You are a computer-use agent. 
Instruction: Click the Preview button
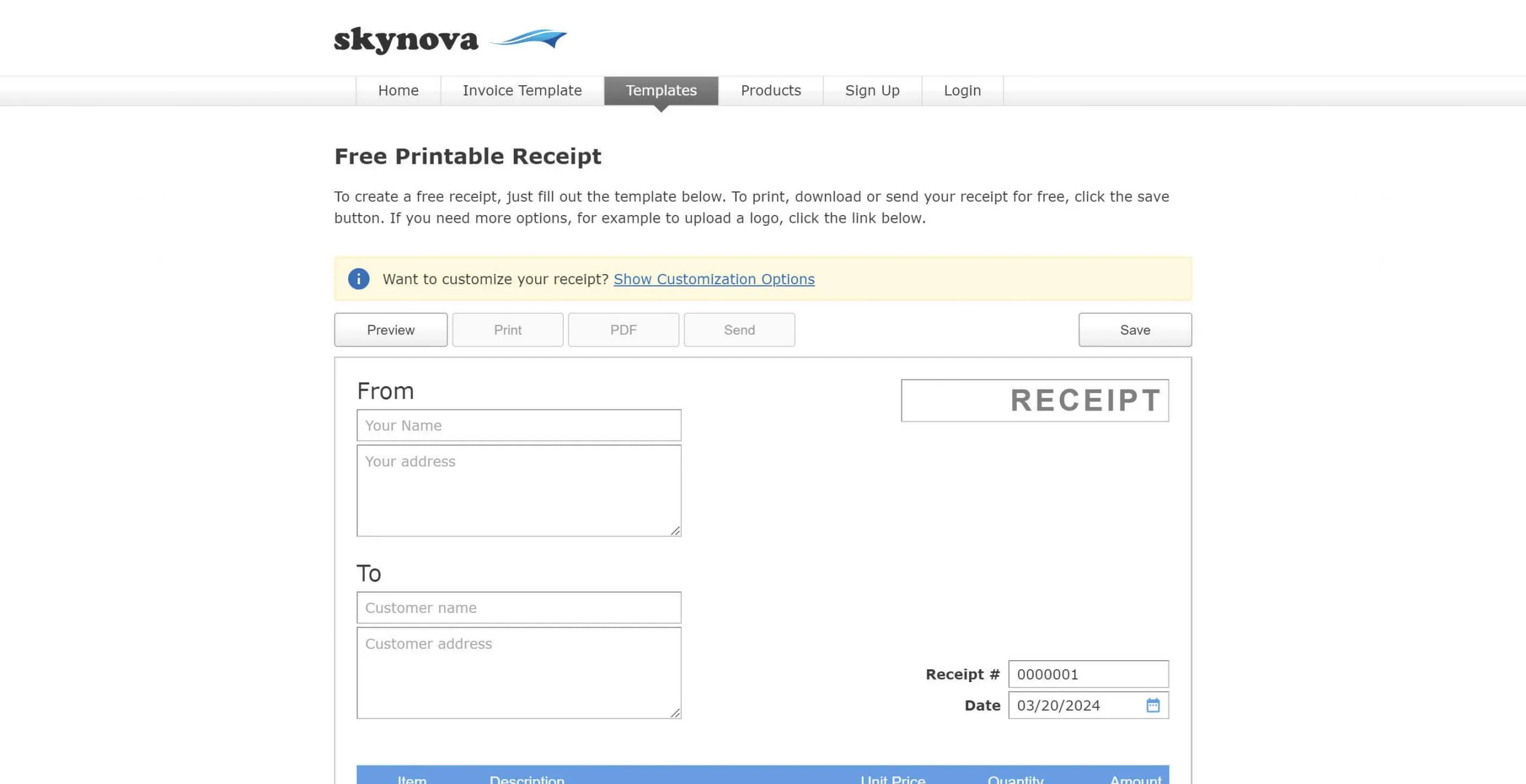390,329
